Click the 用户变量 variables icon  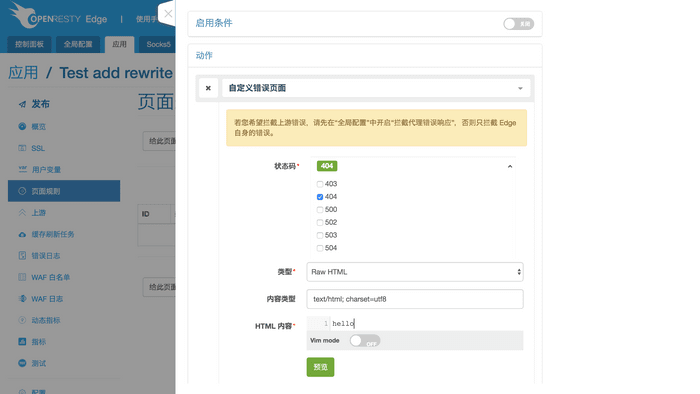(x=22, y=169)
